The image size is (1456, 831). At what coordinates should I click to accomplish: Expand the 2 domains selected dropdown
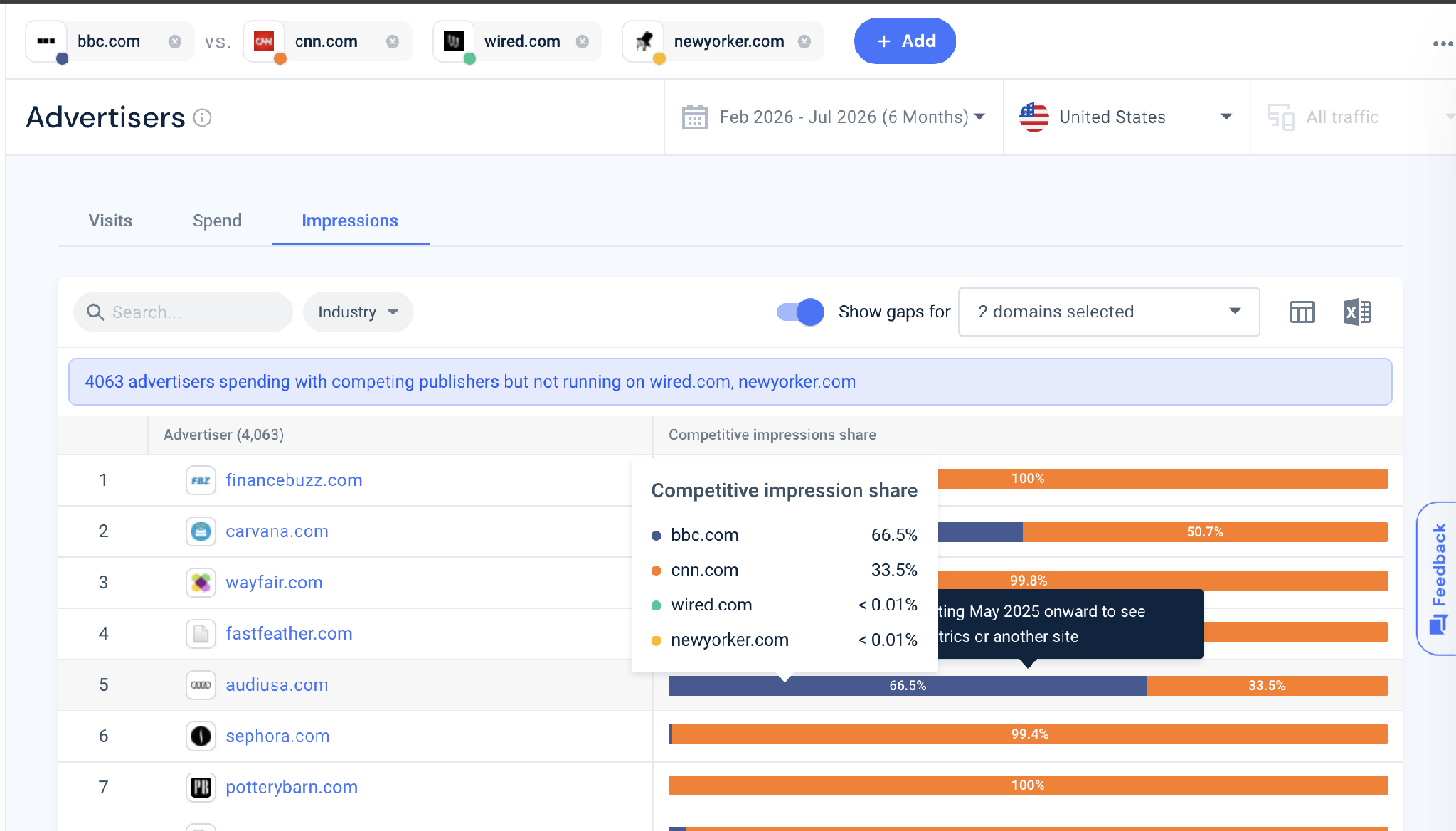[x=1109, y=312]
